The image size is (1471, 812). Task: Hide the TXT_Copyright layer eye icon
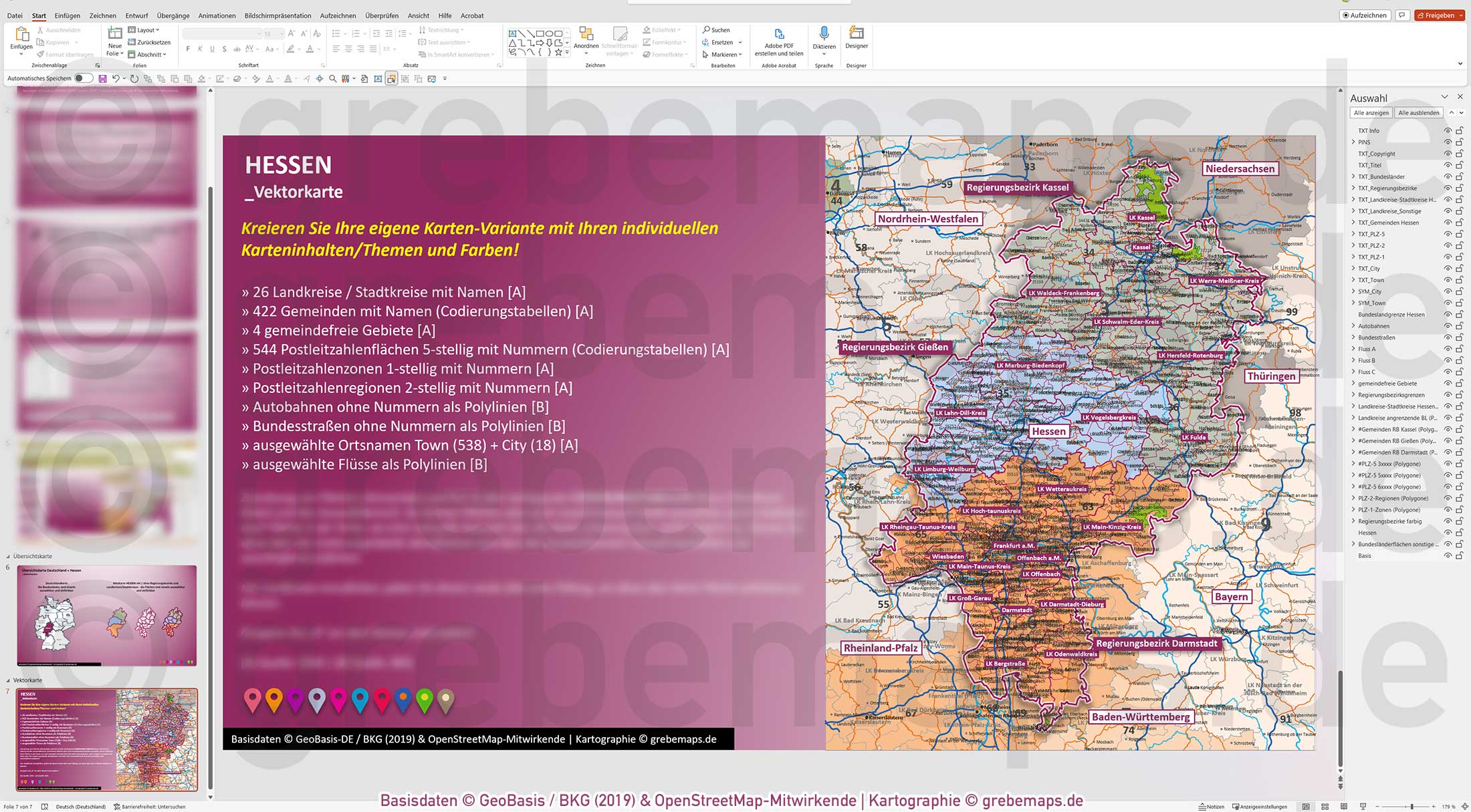1448,154
